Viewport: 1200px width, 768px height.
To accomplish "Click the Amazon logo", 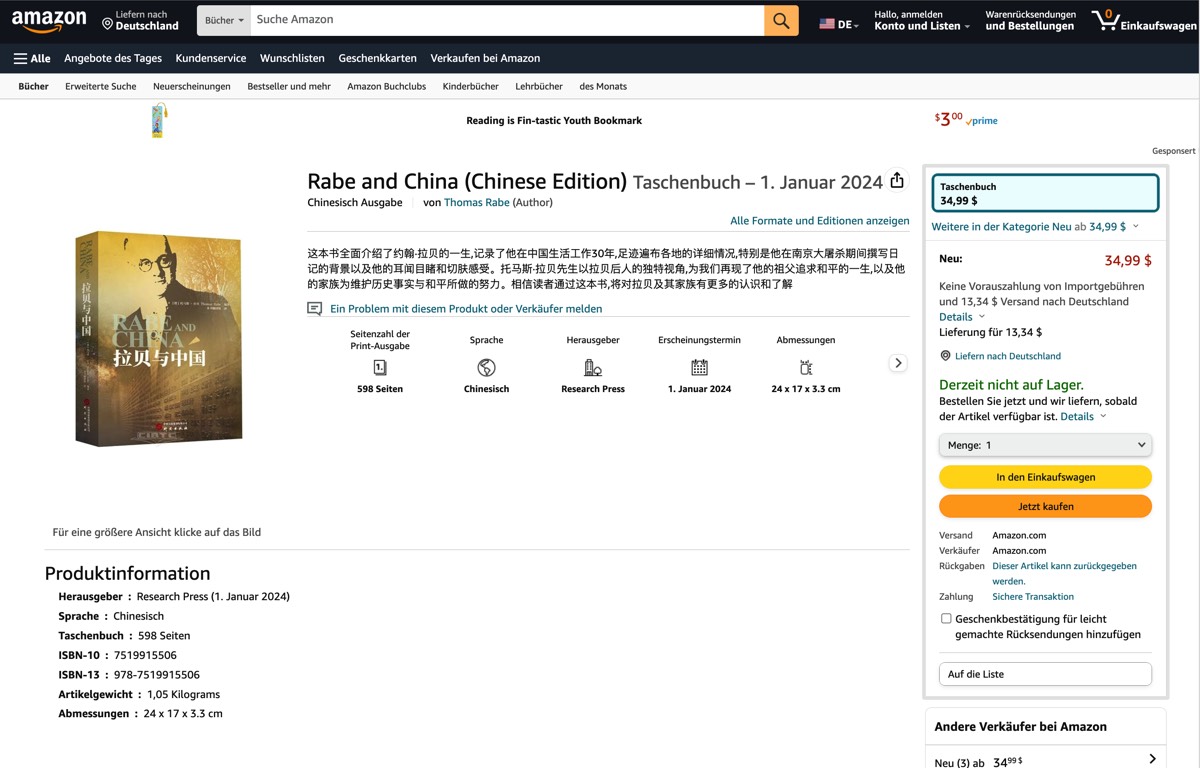I will (49, 20).
